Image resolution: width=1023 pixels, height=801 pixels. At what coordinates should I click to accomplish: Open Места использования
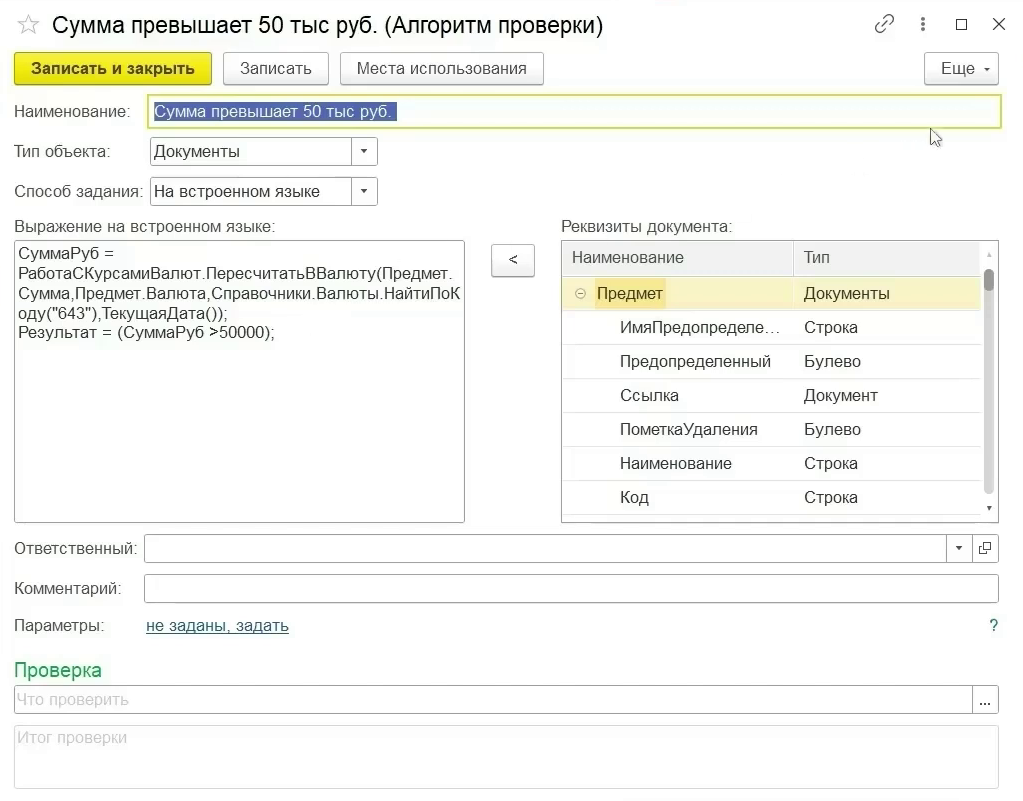point(441,69)
